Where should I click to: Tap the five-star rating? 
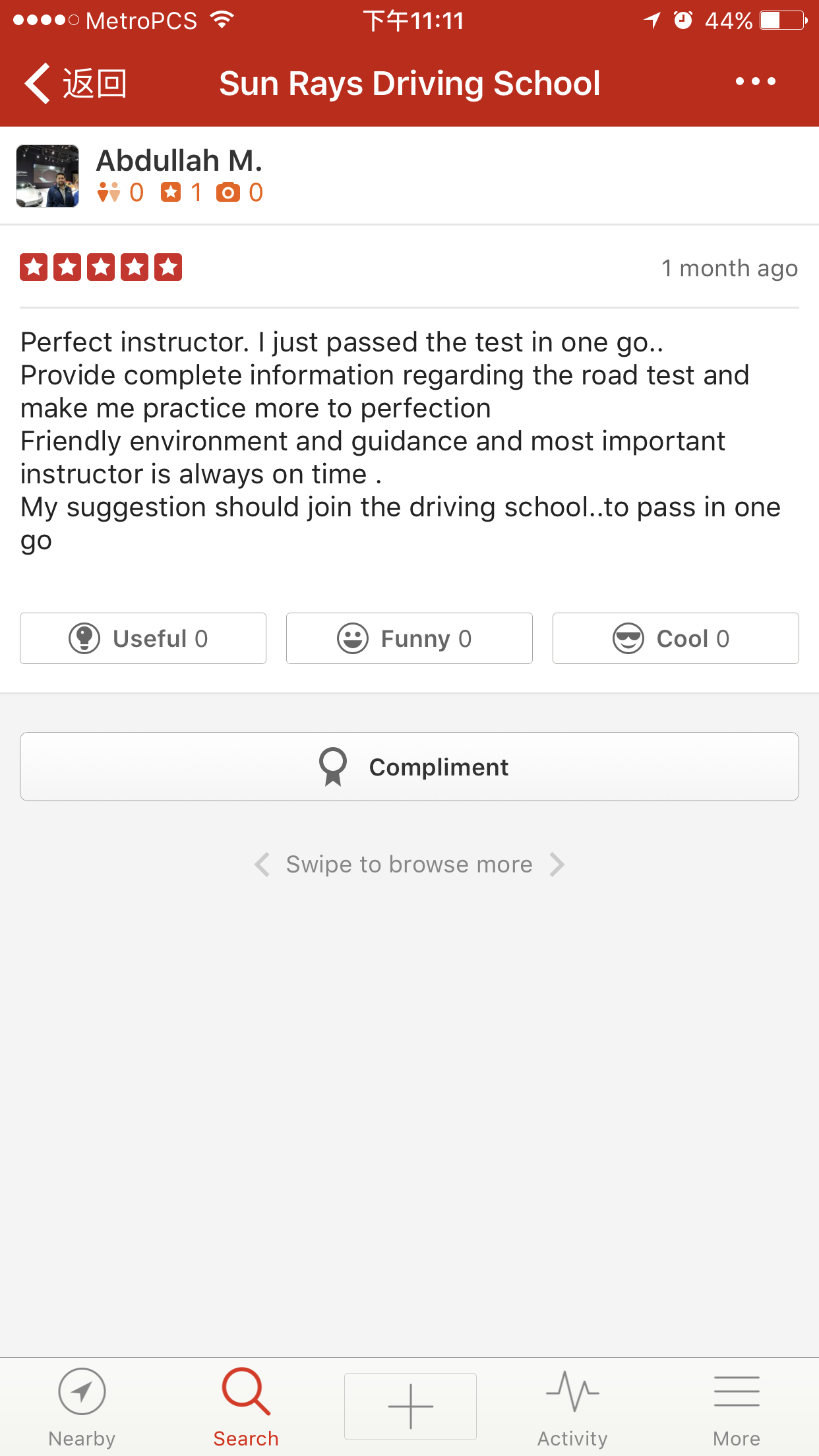tap(101, 268)
